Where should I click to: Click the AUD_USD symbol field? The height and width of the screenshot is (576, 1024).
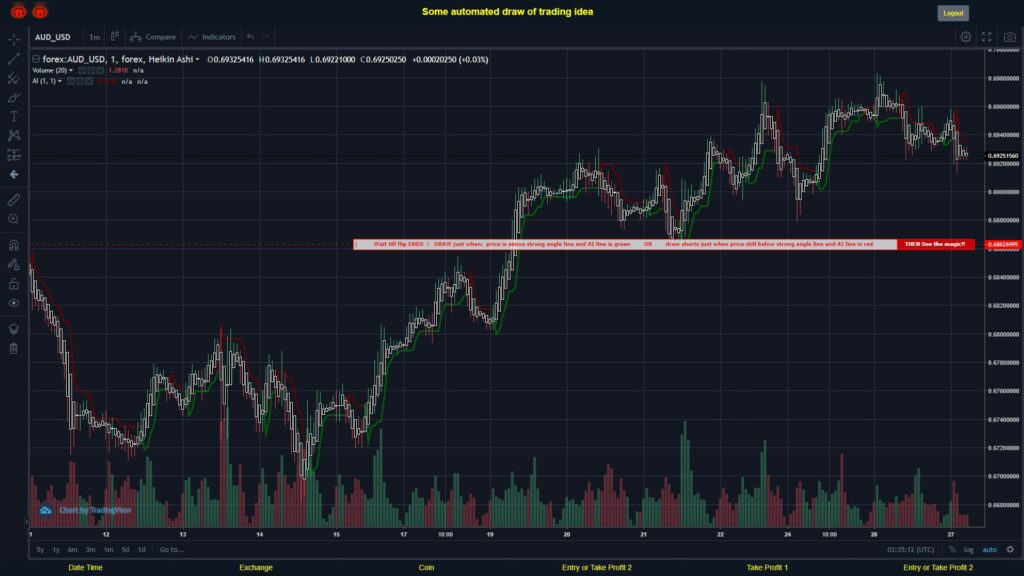(x=53, y=37)
